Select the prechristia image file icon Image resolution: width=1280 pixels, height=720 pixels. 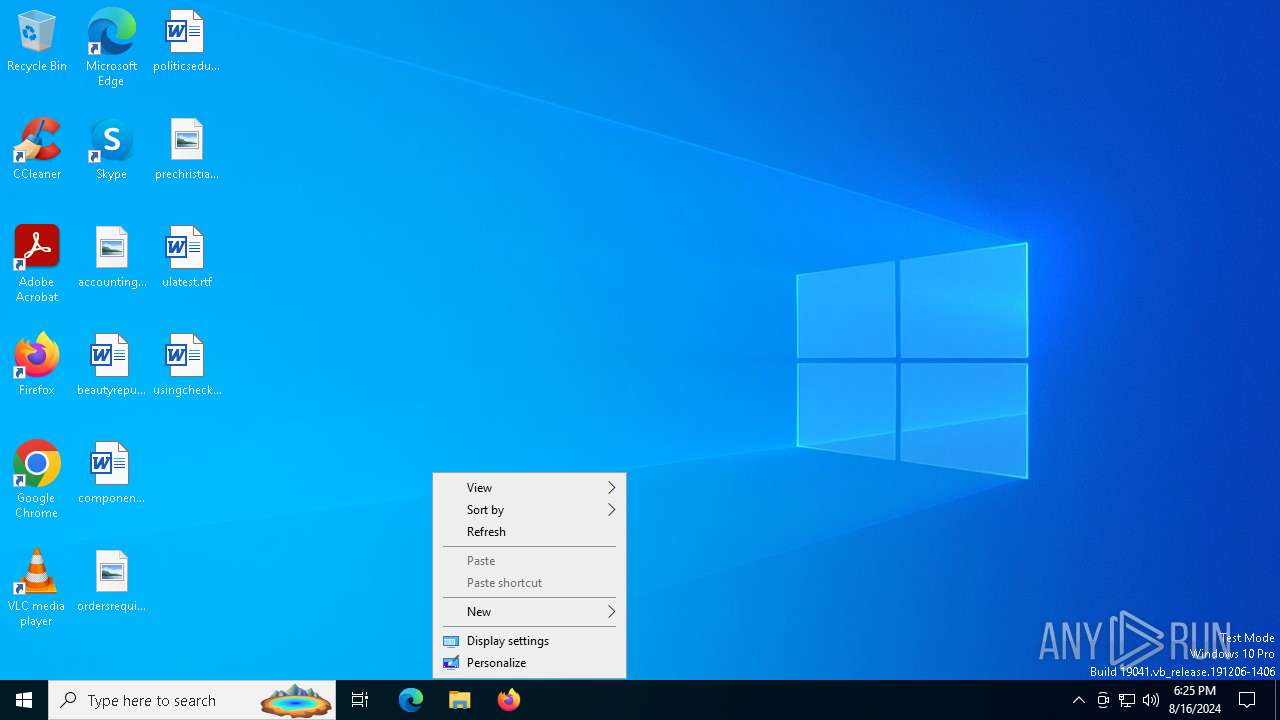coord(186,150)
